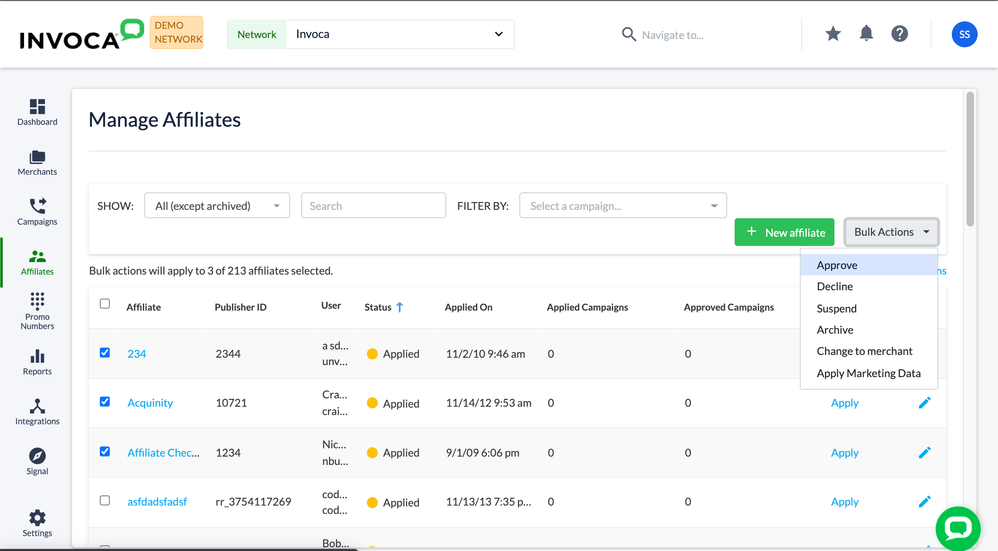Uncheck the checkbox for affiliate 234

point(105,353)
